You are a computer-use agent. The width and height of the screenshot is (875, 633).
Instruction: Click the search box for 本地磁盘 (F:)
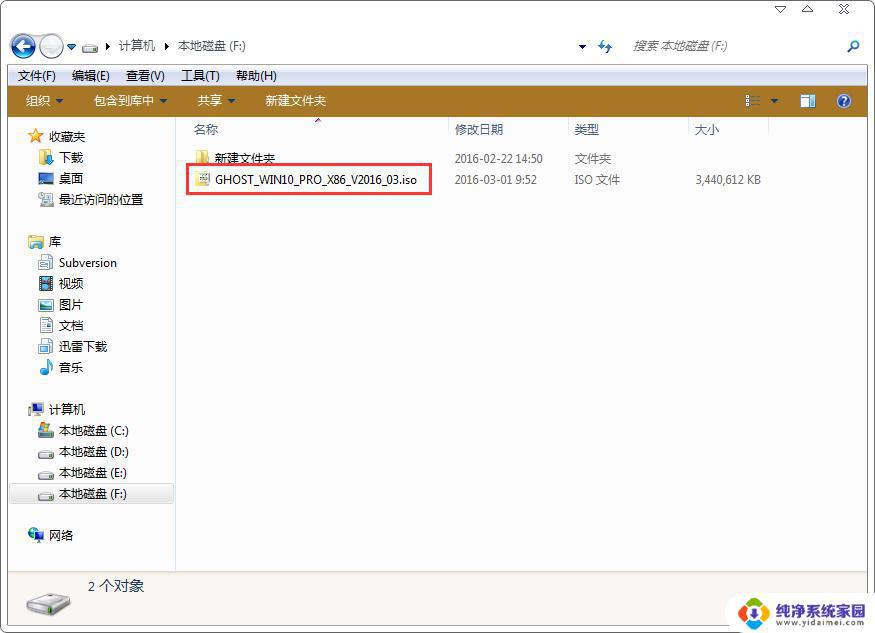pos(679,46)
